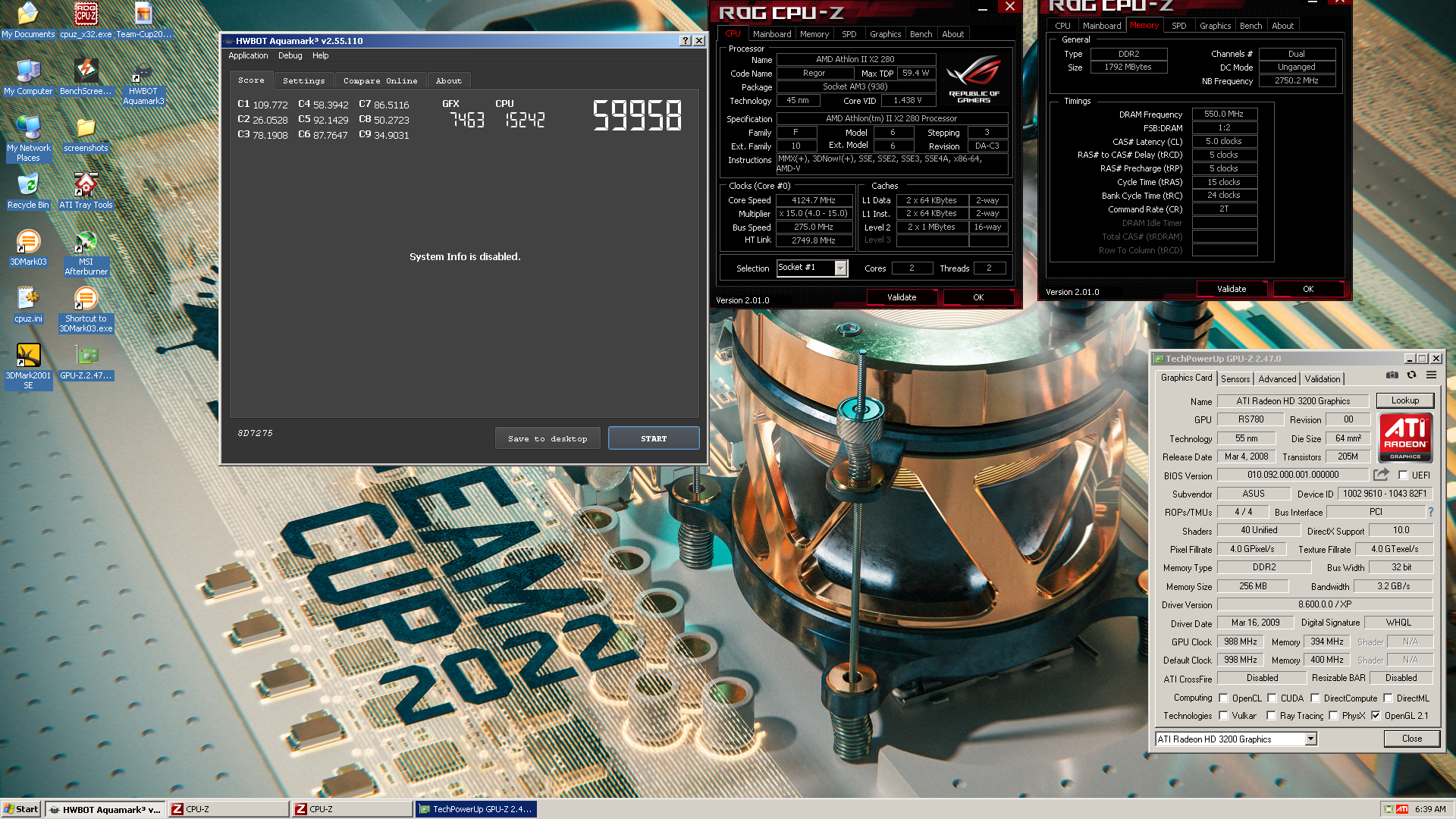Open Validation tab in GPU-Z
Image resolution: width=1456 pixels, height=819 pixels.
click(1322, 379)
